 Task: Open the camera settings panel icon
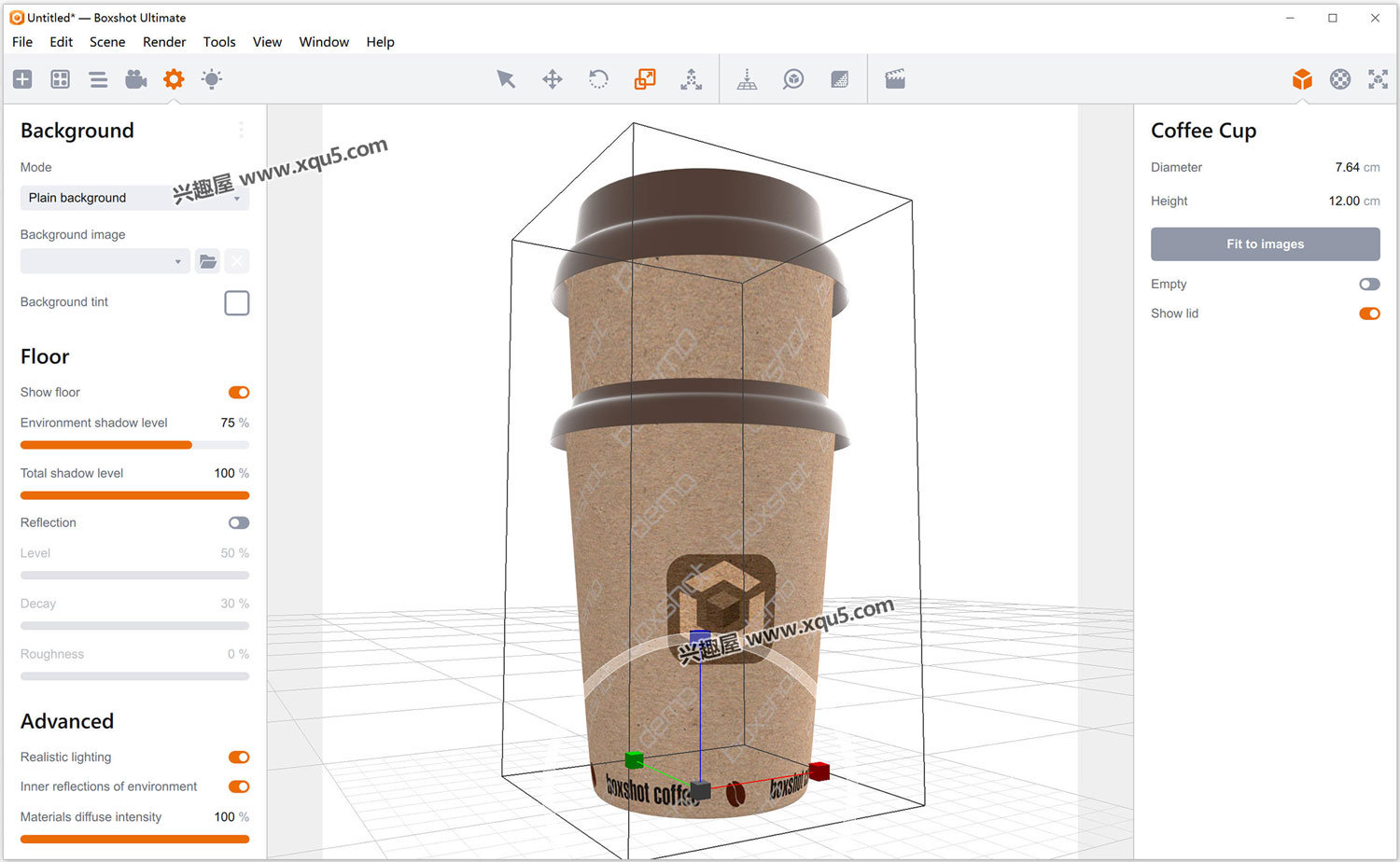coord(136,79)
